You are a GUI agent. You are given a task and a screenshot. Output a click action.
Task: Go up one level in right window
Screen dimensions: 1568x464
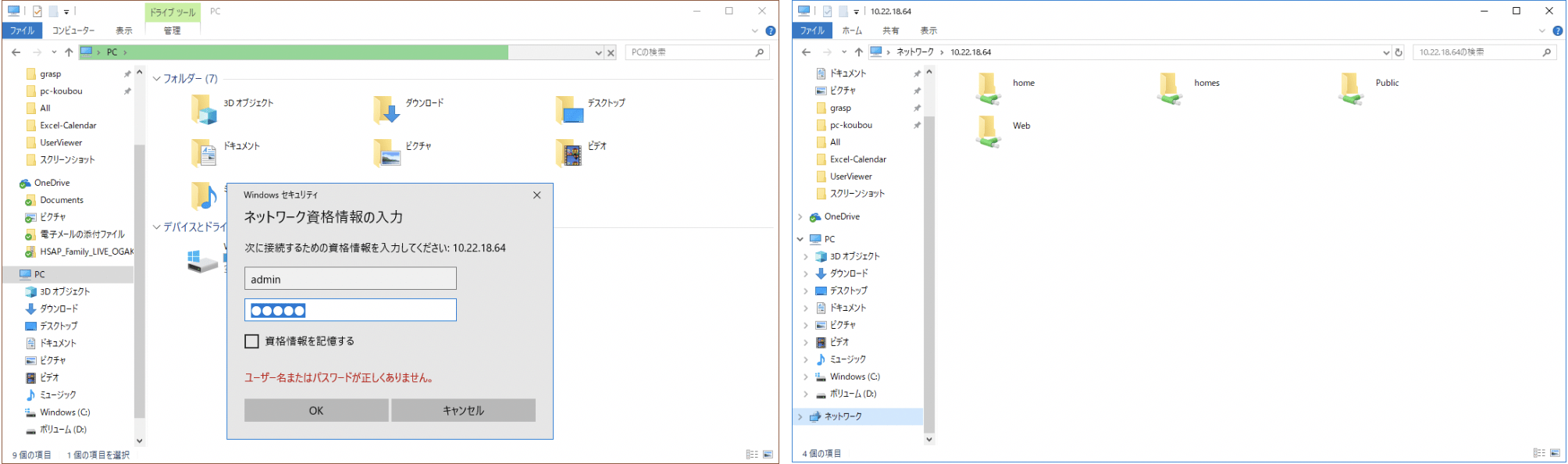coord(859,52)
